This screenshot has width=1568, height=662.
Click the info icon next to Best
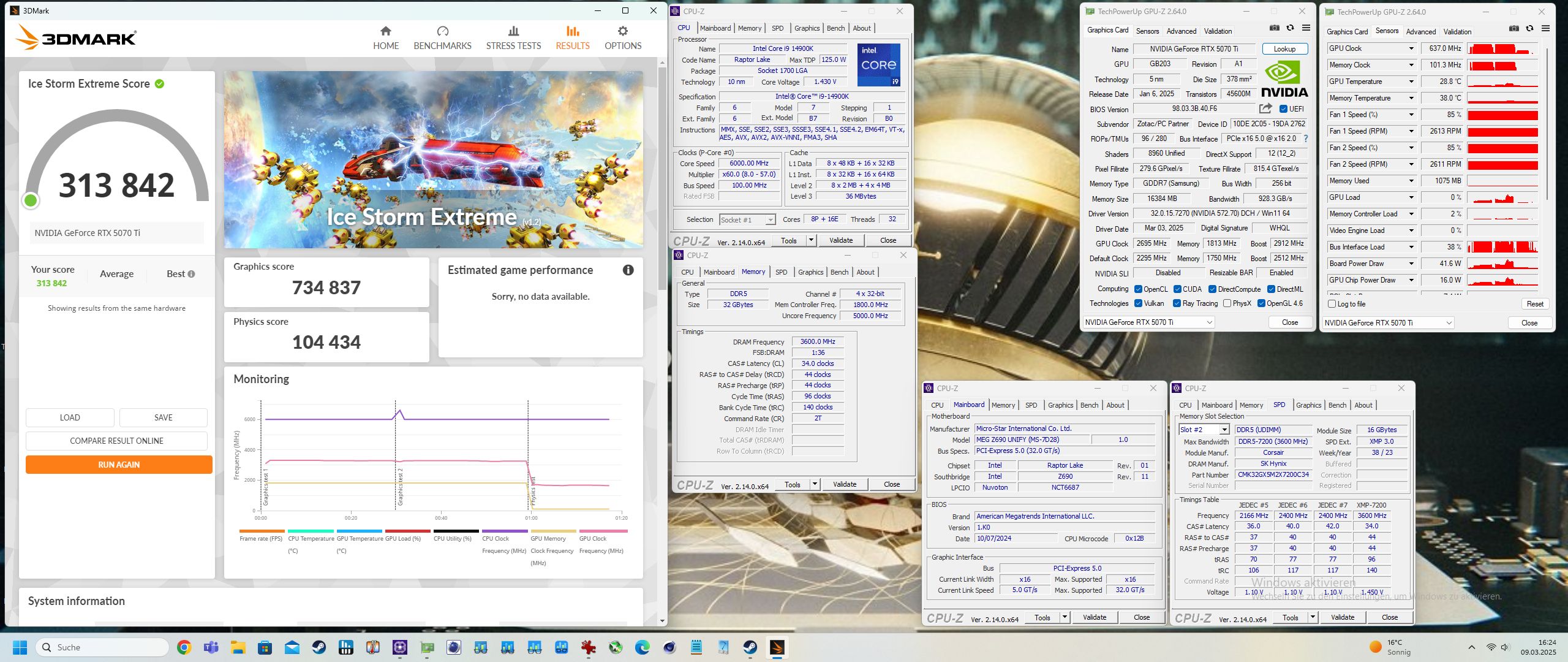pos(191,274)
